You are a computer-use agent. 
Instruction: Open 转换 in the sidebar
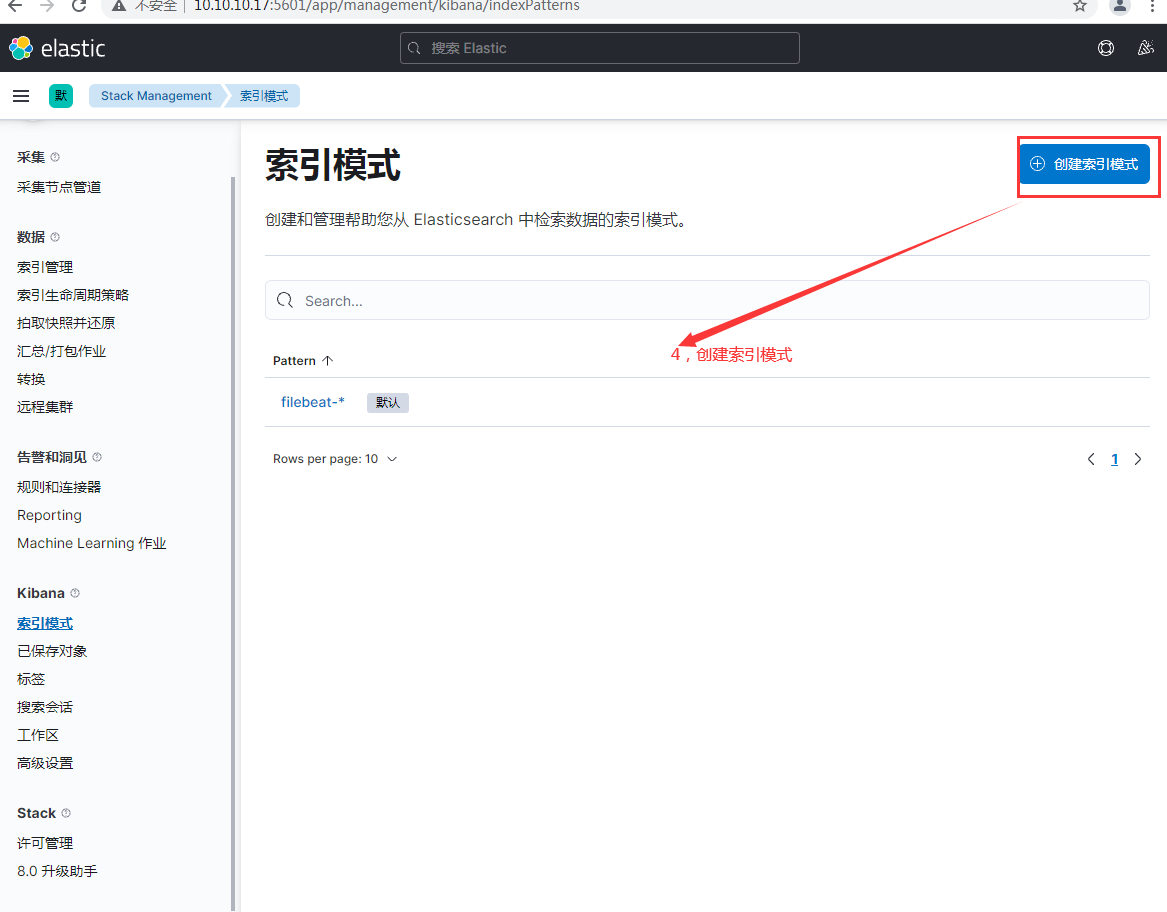(31, 380)
